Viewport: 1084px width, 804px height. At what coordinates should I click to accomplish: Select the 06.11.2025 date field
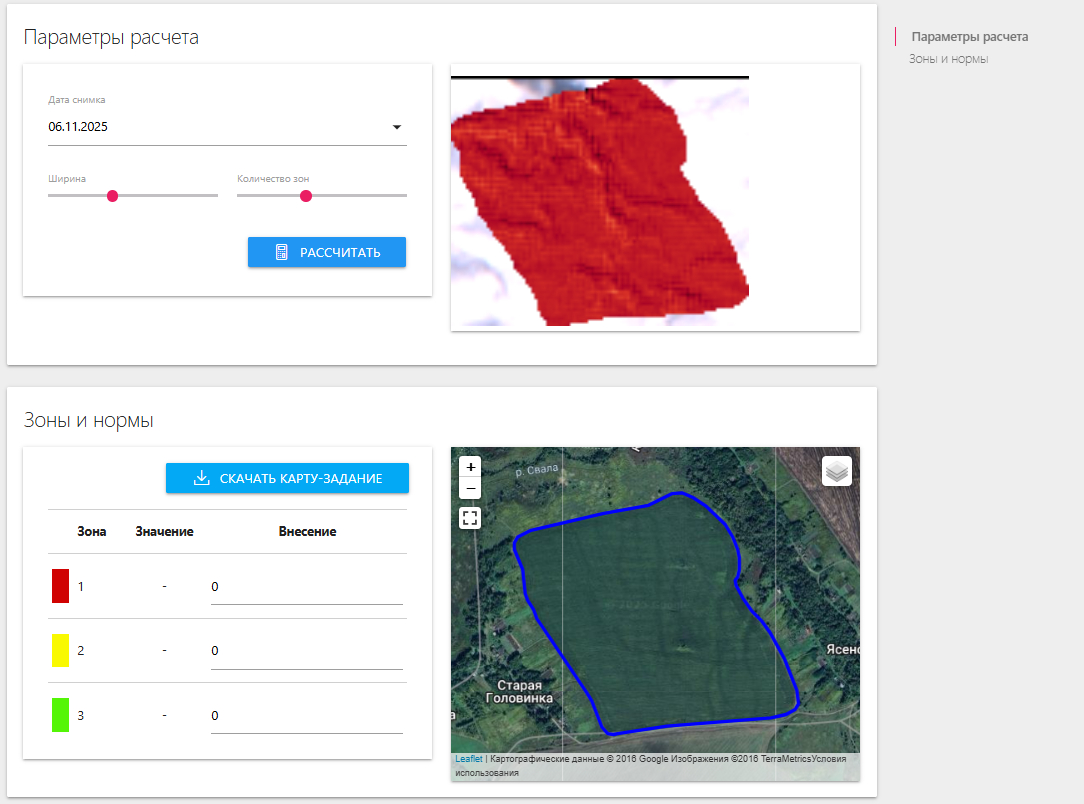click(x=210, y=127)
